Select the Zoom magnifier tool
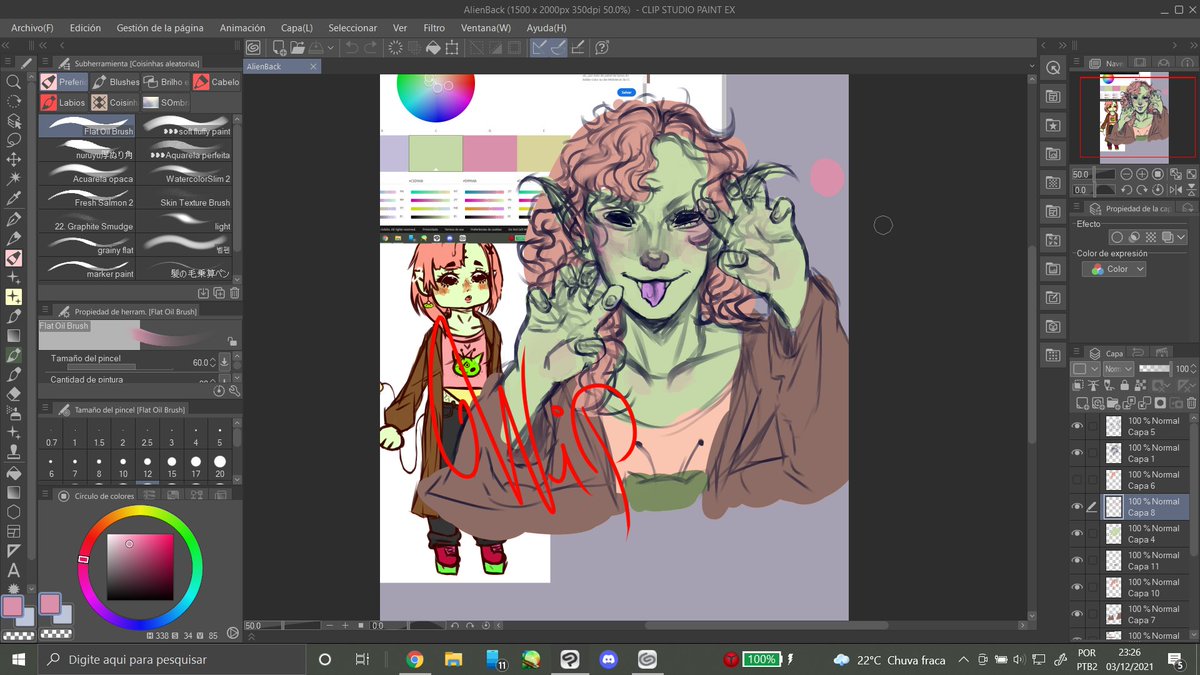The image size is (1200, 675). 14,82
